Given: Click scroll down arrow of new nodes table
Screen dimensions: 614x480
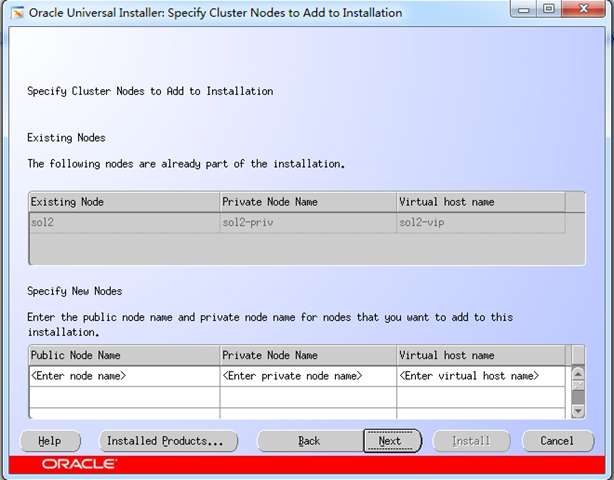Looking at the screenshot, I should (578, 411).
